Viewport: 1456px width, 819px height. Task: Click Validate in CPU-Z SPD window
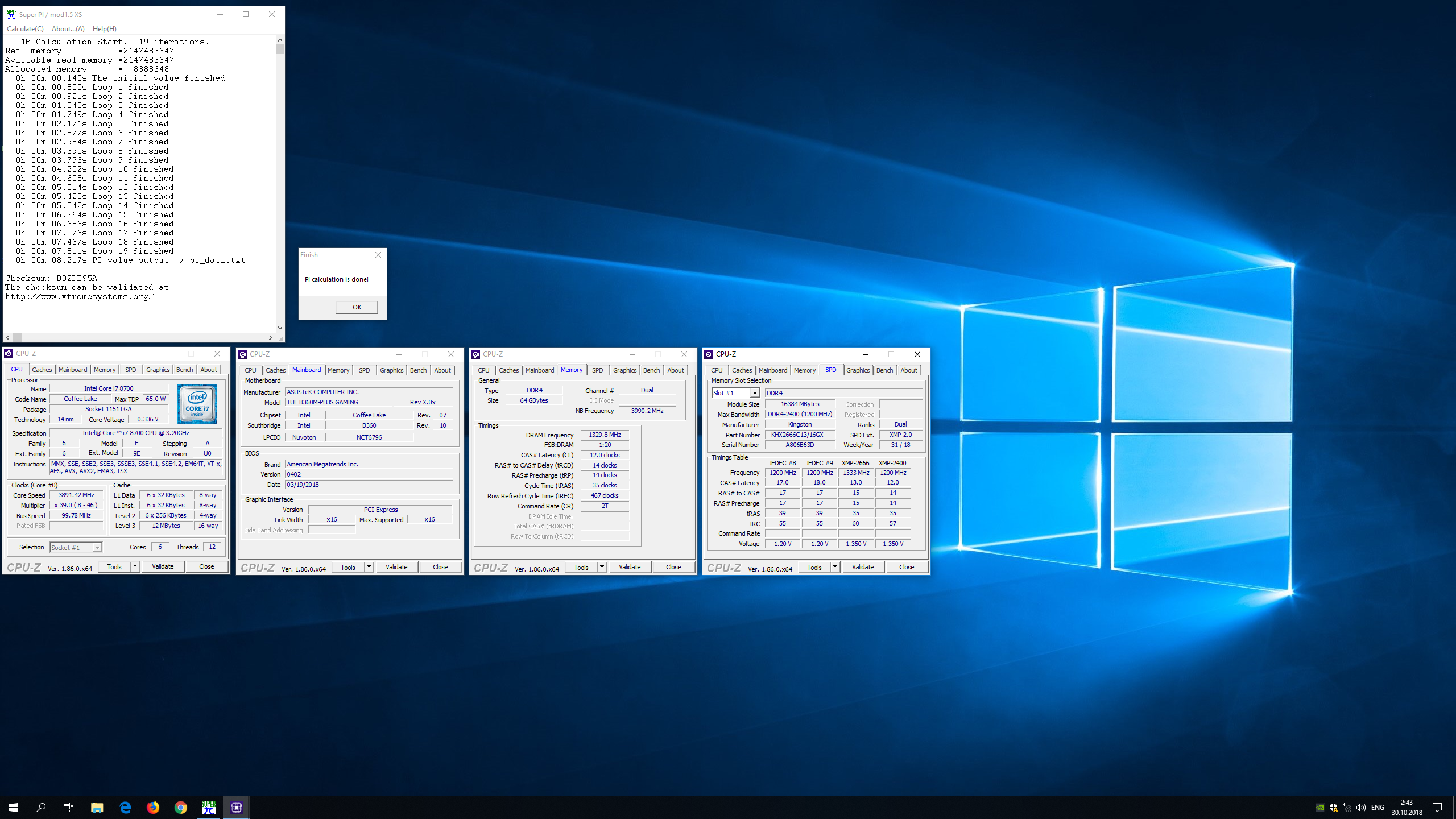click(863, 567)
